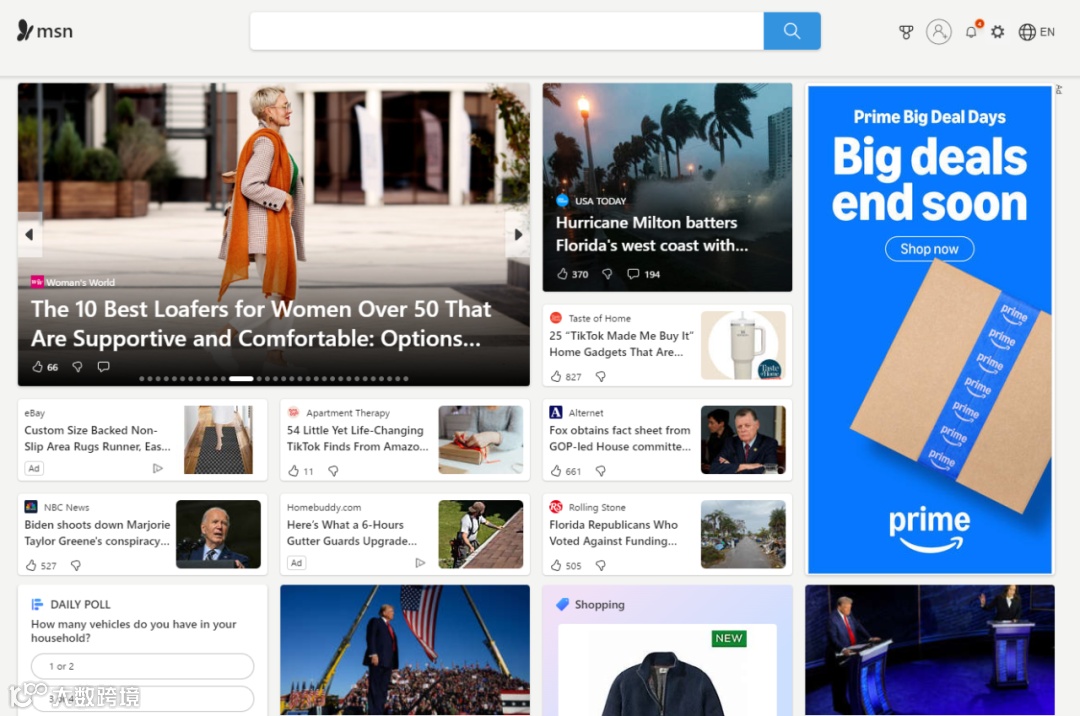Open Hurricane Milton comments showing 194
1080x716 pixels.
pyautogui.click(x=643, y=274)
